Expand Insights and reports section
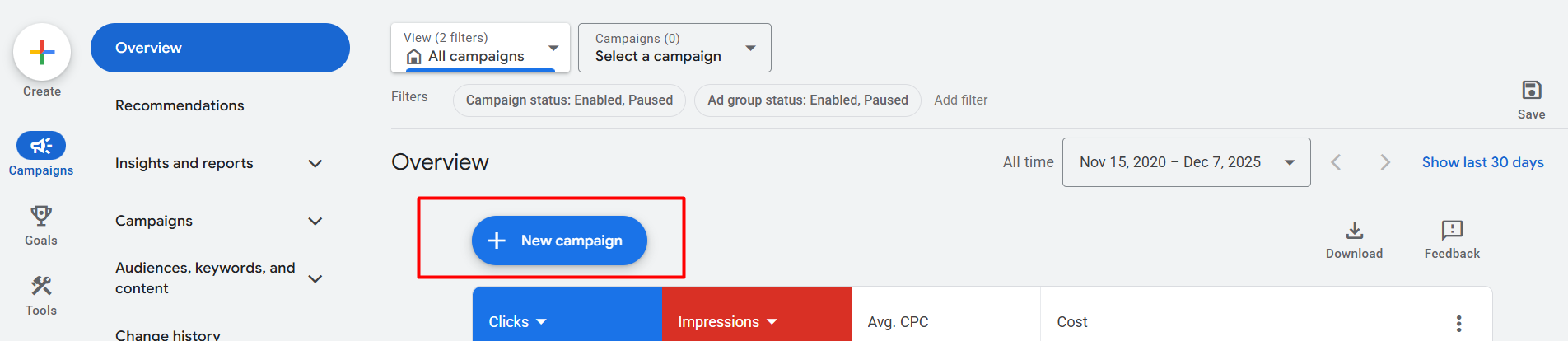1568x341 pixels. pyautogui.click(x=315, y=164)
